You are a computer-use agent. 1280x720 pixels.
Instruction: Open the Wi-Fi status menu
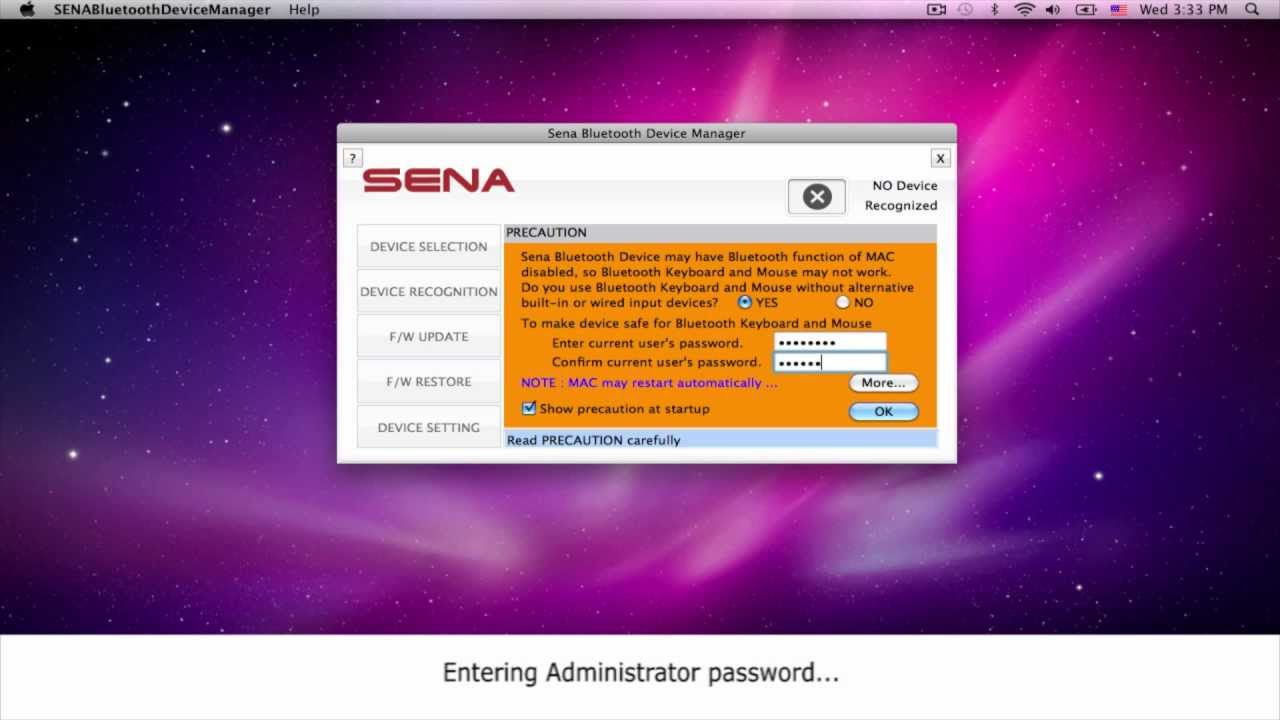[1024, 9]
